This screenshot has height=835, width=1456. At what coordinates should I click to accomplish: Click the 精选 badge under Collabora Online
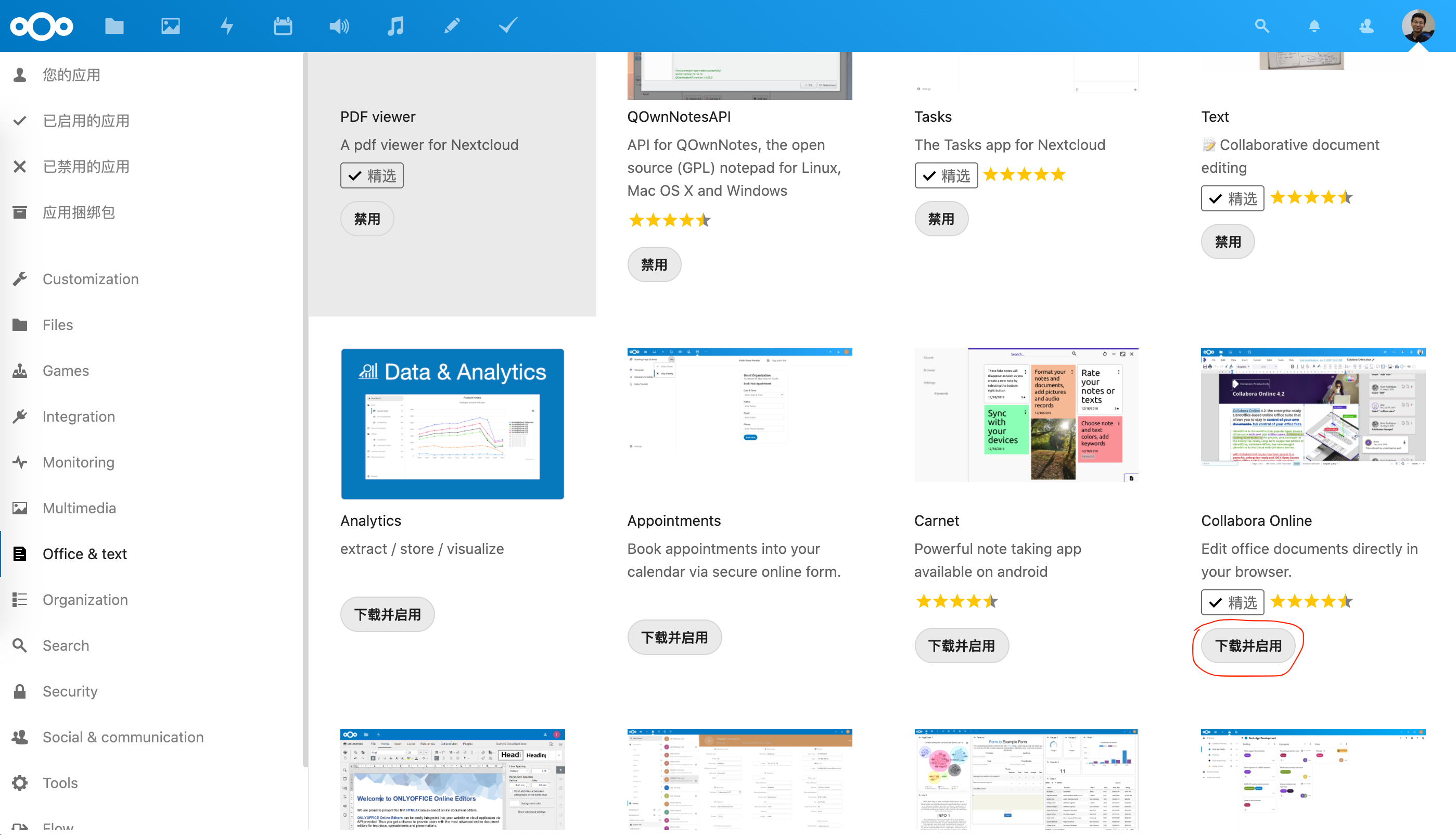(x=1232, y=603)
